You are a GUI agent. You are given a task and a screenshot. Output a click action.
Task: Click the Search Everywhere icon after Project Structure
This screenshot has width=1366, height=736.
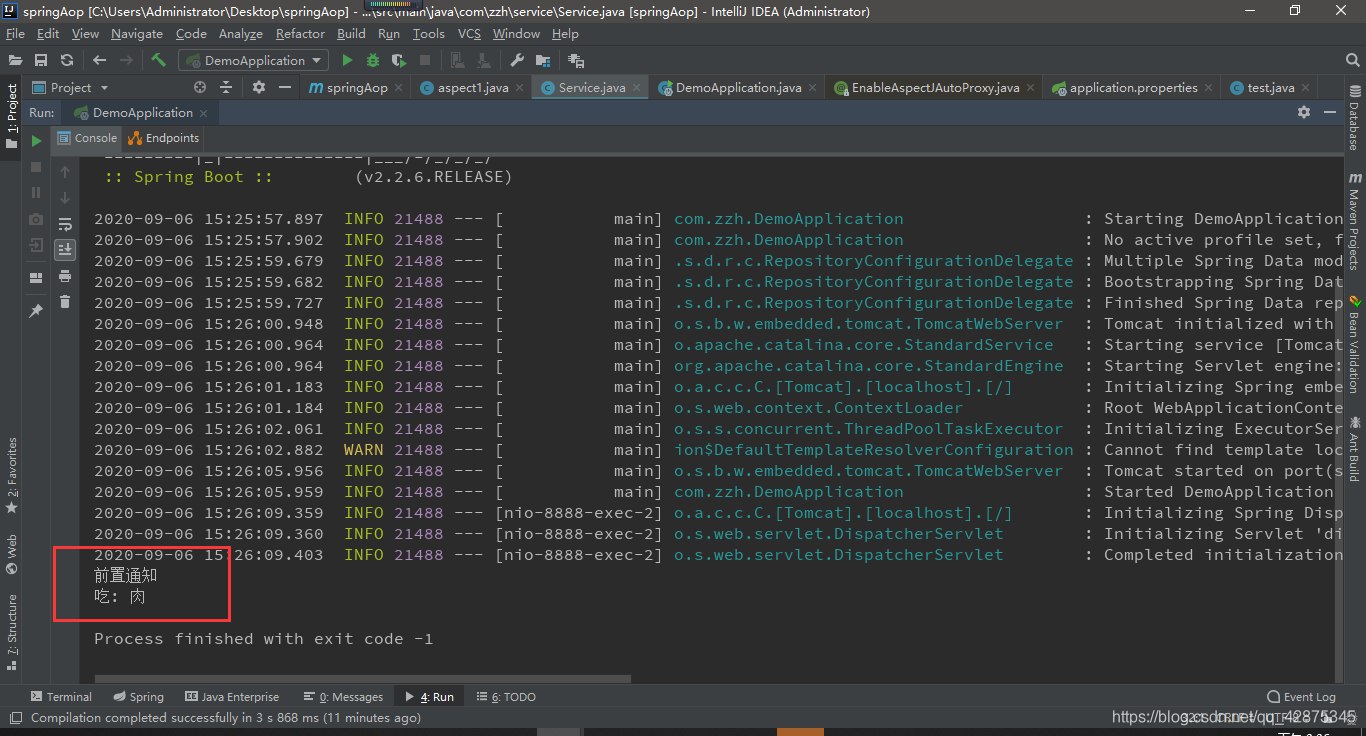(x=577, y=61)
